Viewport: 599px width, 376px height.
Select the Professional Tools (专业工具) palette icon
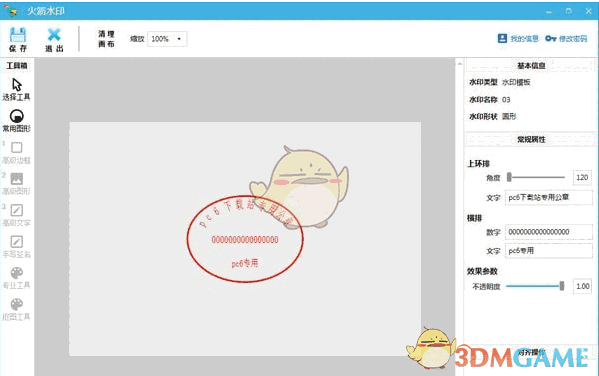[x=16, y=273]
